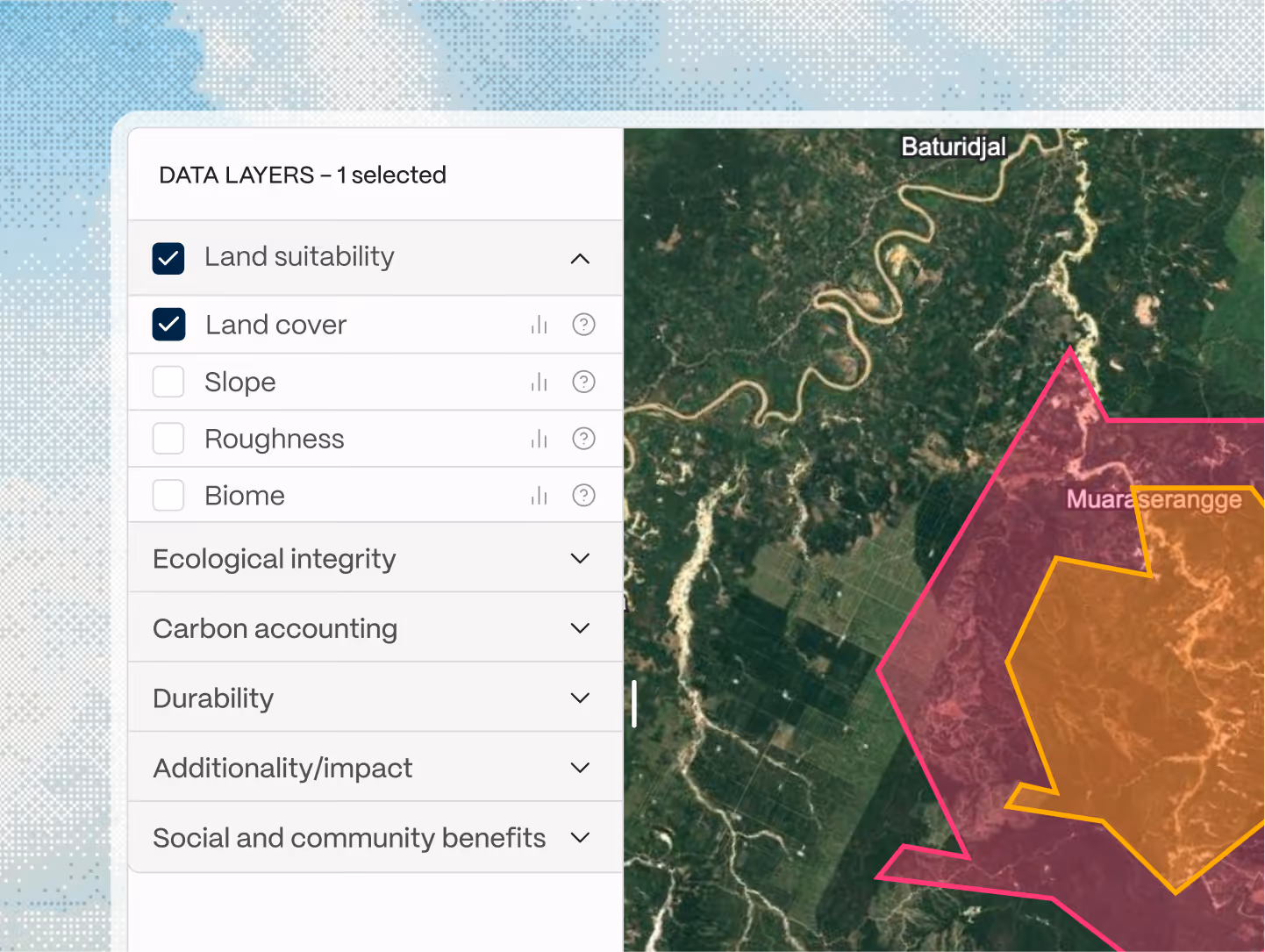
Task: Expand the Ecological integrity section
Action: (x=375, y=558)
